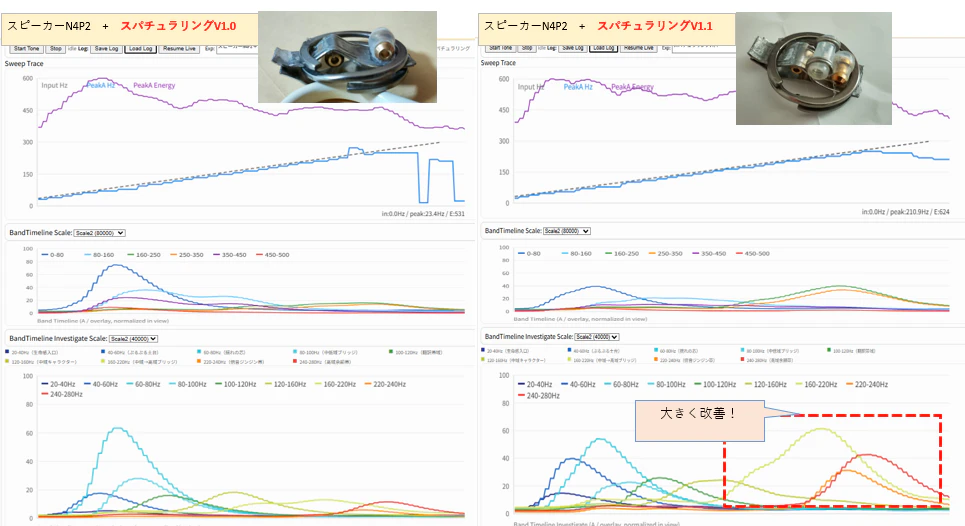Open BandTimeline Investigate Scale dropdown in V1.1 panel

pos(597,337)
